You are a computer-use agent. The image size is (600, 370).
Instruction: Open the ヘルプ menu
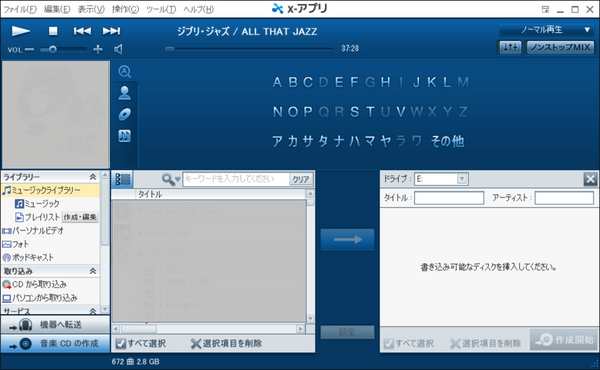[x=198, y=9]
